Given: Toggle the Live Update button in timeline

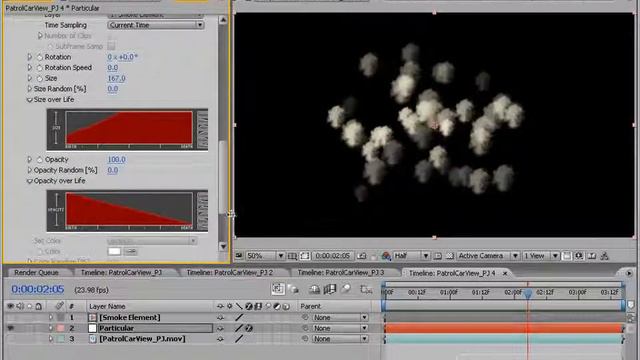Looking at the screenshot, I should point(278,289).
